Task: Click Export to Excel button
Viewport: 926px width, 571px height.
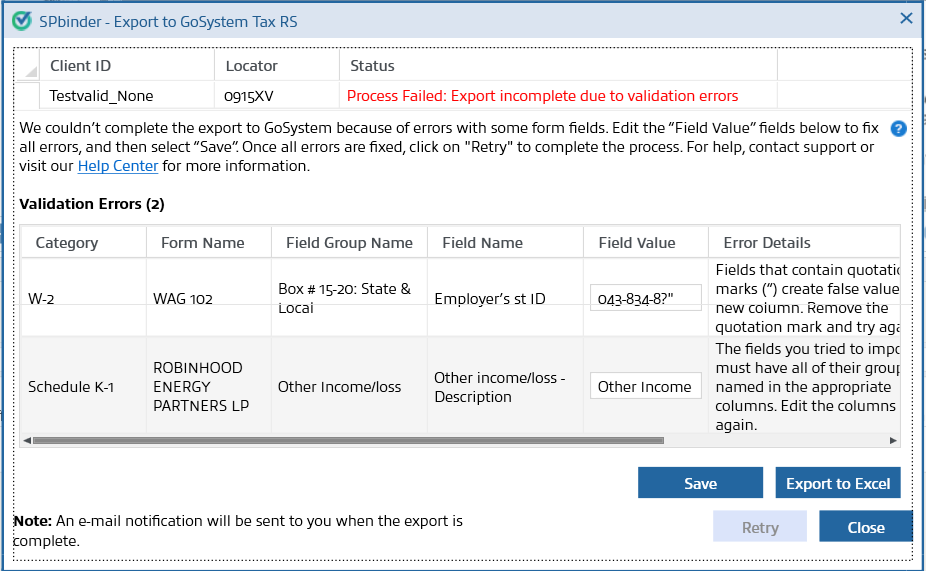Action: click(838, 483)
